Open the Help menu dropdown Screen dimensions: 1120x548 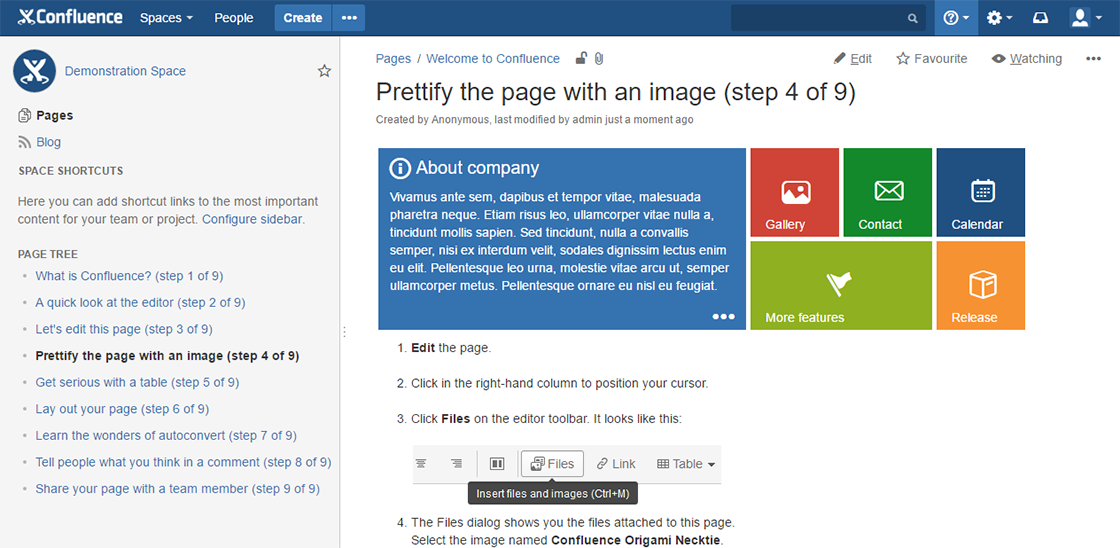pos(956,18)
